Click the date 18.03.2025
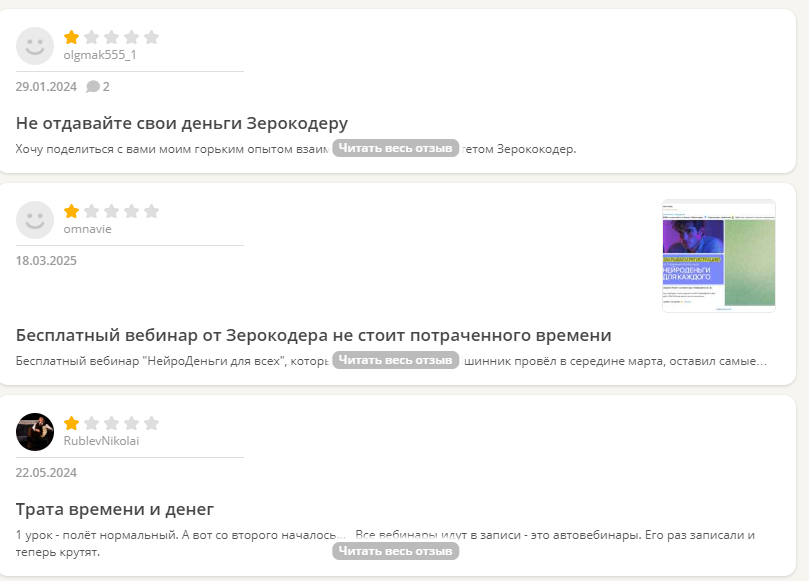Viewport: 809px width, 581px height. (x=46, y=261)
